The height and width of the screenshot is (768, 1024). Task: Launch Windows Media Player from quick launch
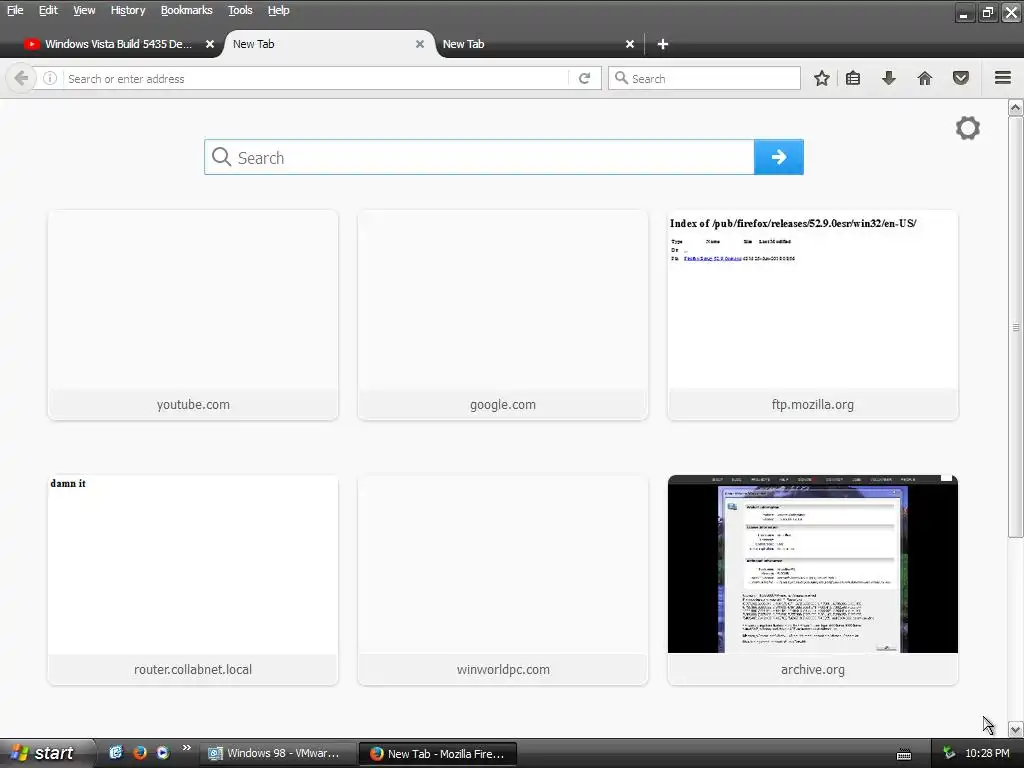163,752
